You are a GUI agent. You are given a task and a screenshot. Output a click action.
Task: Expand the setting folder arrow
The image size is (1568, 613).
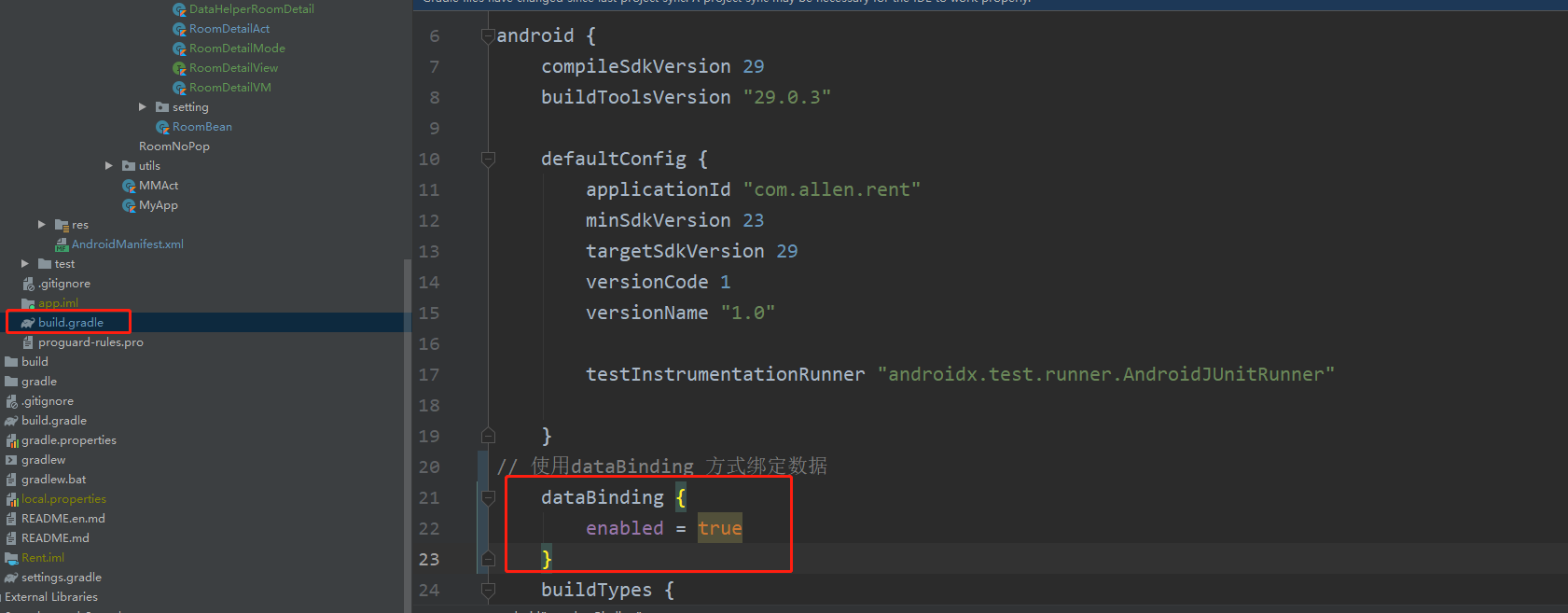143,107
